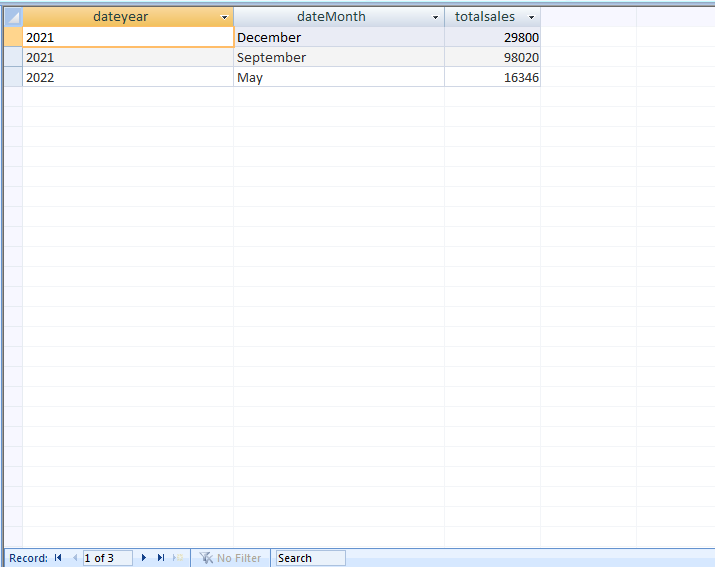Click the current record number field
Viewport: 715px width, 567px height.
point(108,558)
